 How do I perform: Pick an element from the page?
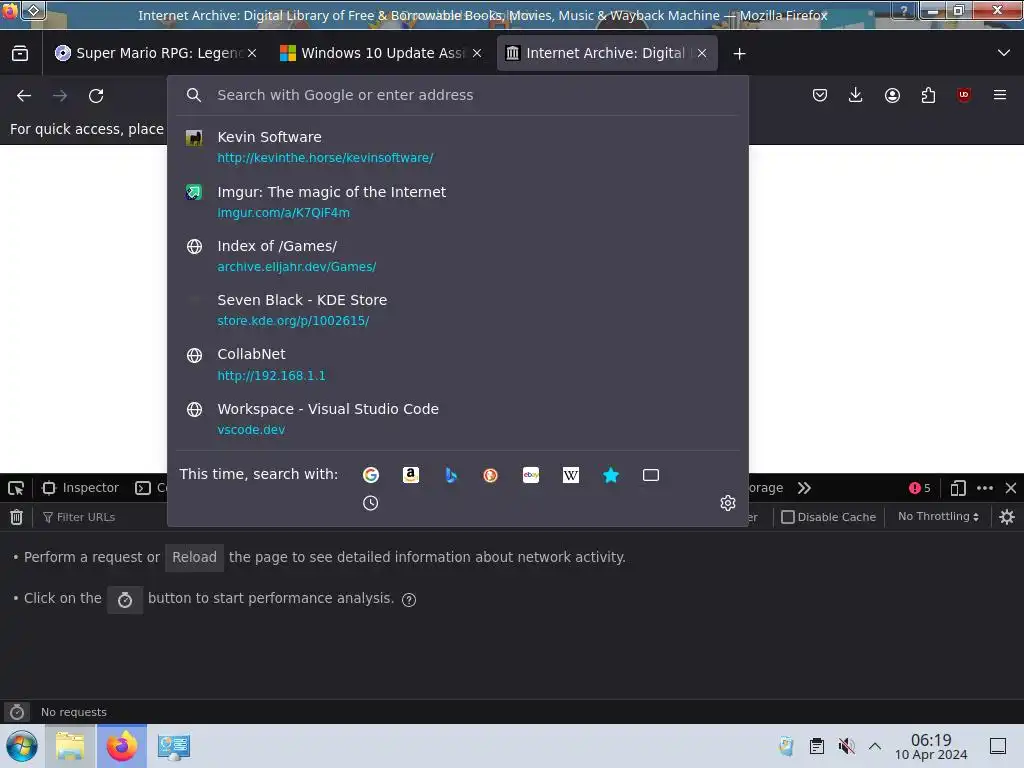tap(16, 488)
